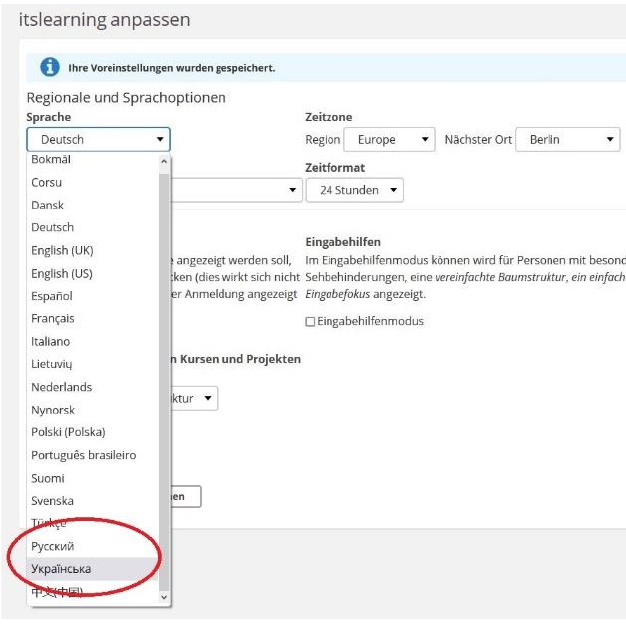This screenshot has width=626, height=626.
Task: Choose Português brasileiro from the list
Action: pyautogui.click(x=83, y=455)
